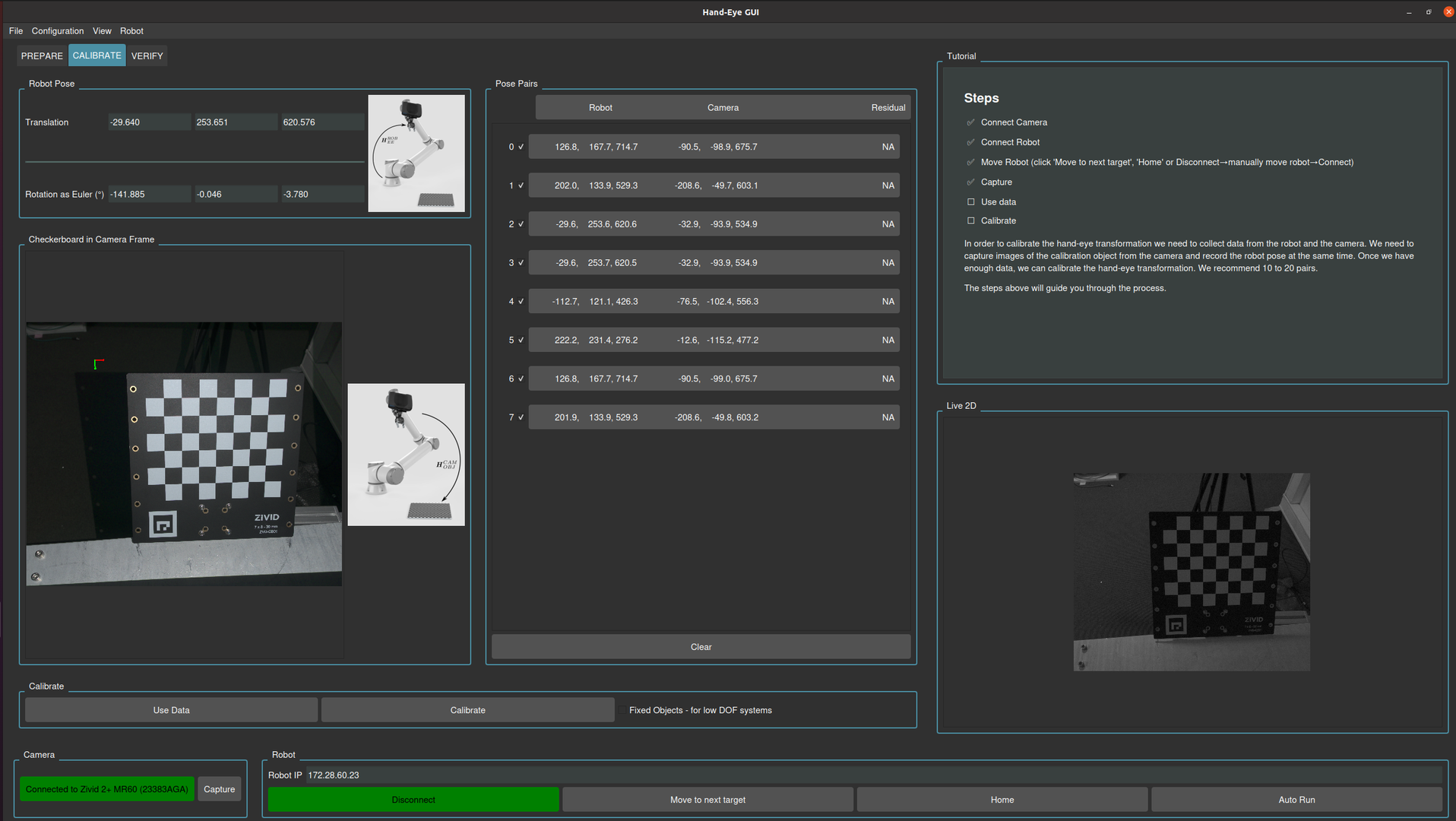The width and height of the screenshot is (1456, 821).
Task: Enable Fixed Objects for low DOF systems
Action: 623,710
